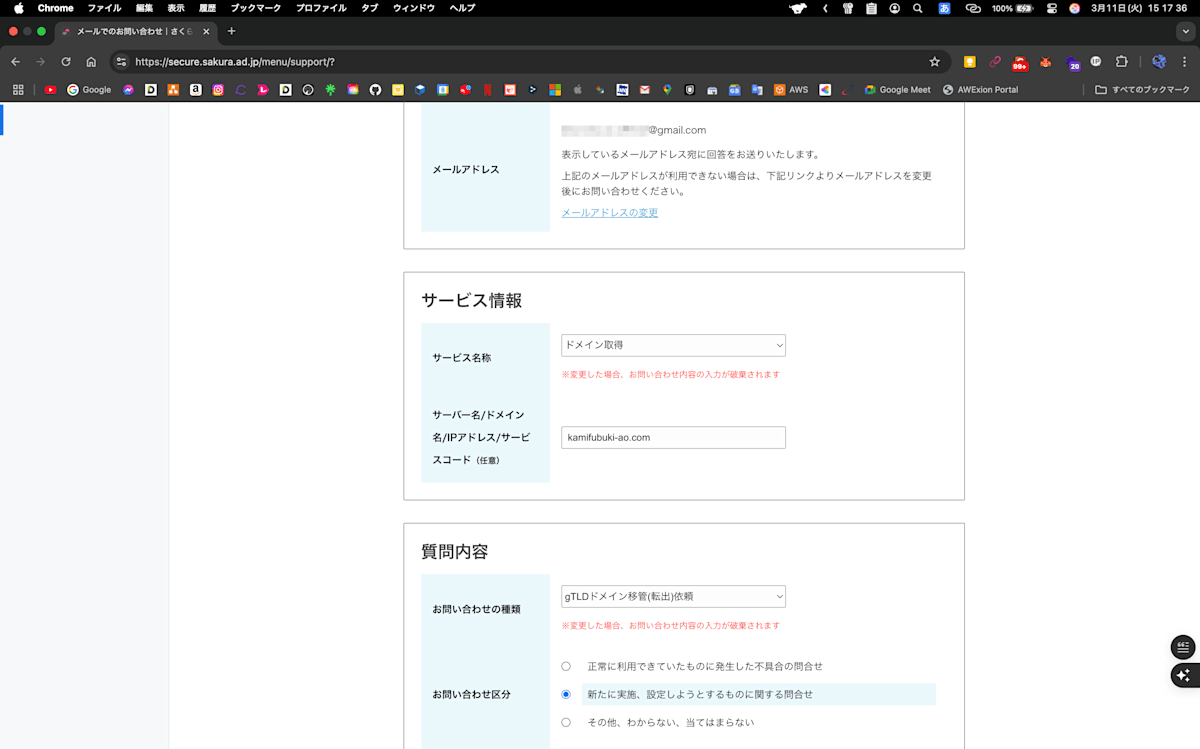This screenshot has height=749, width=1200.
Task: Select 新たに実施、設定しようとするものに関する問合せ radio button
Action: 566,694
